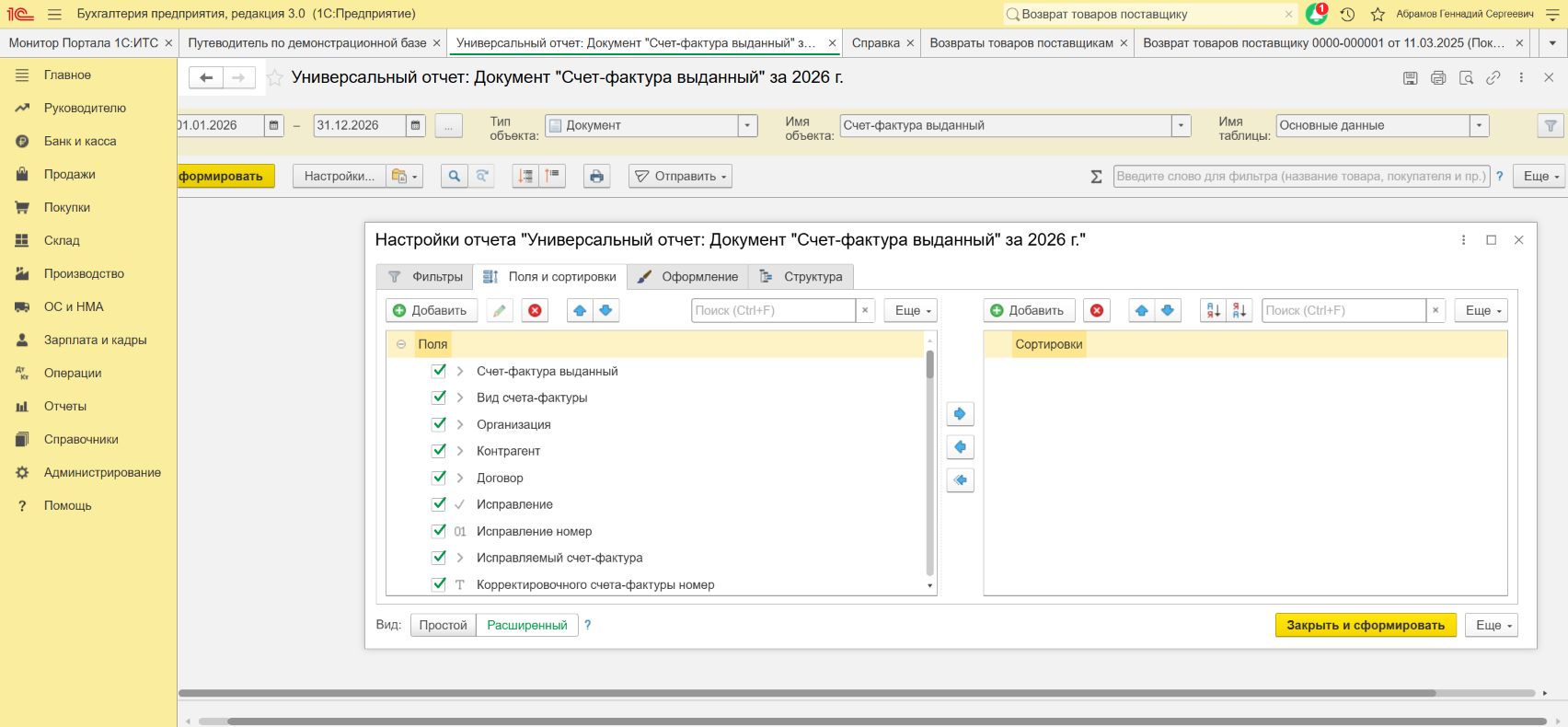The width and height of the screenshot is (1568, 727).
Task: Click the funnel filter icon beside Имя таблицы
Action: pyautogui.click(x=1551, y=125)
